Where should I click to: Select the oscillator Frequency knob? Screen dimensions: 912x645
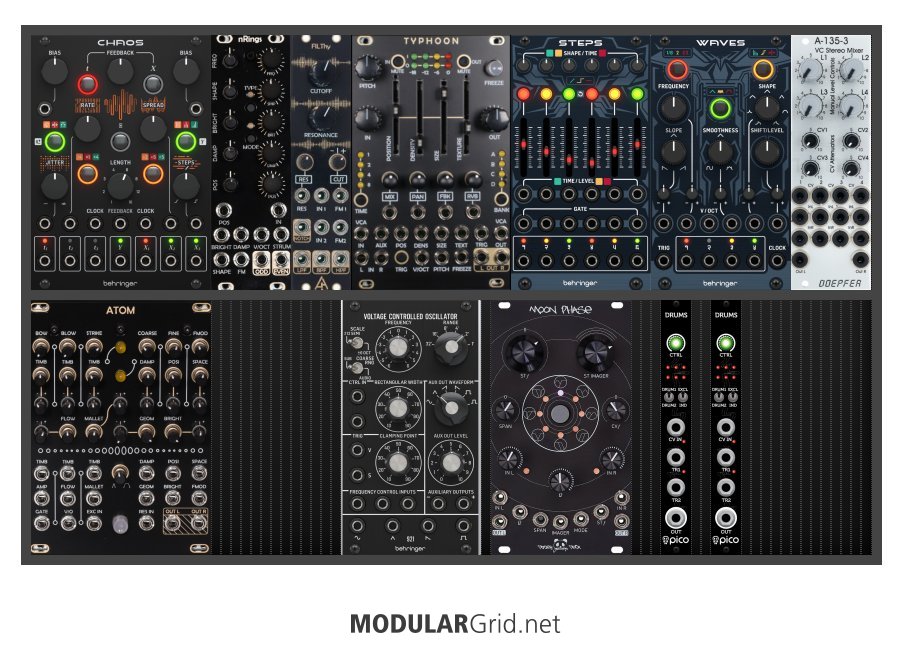(x=398, y=347)
